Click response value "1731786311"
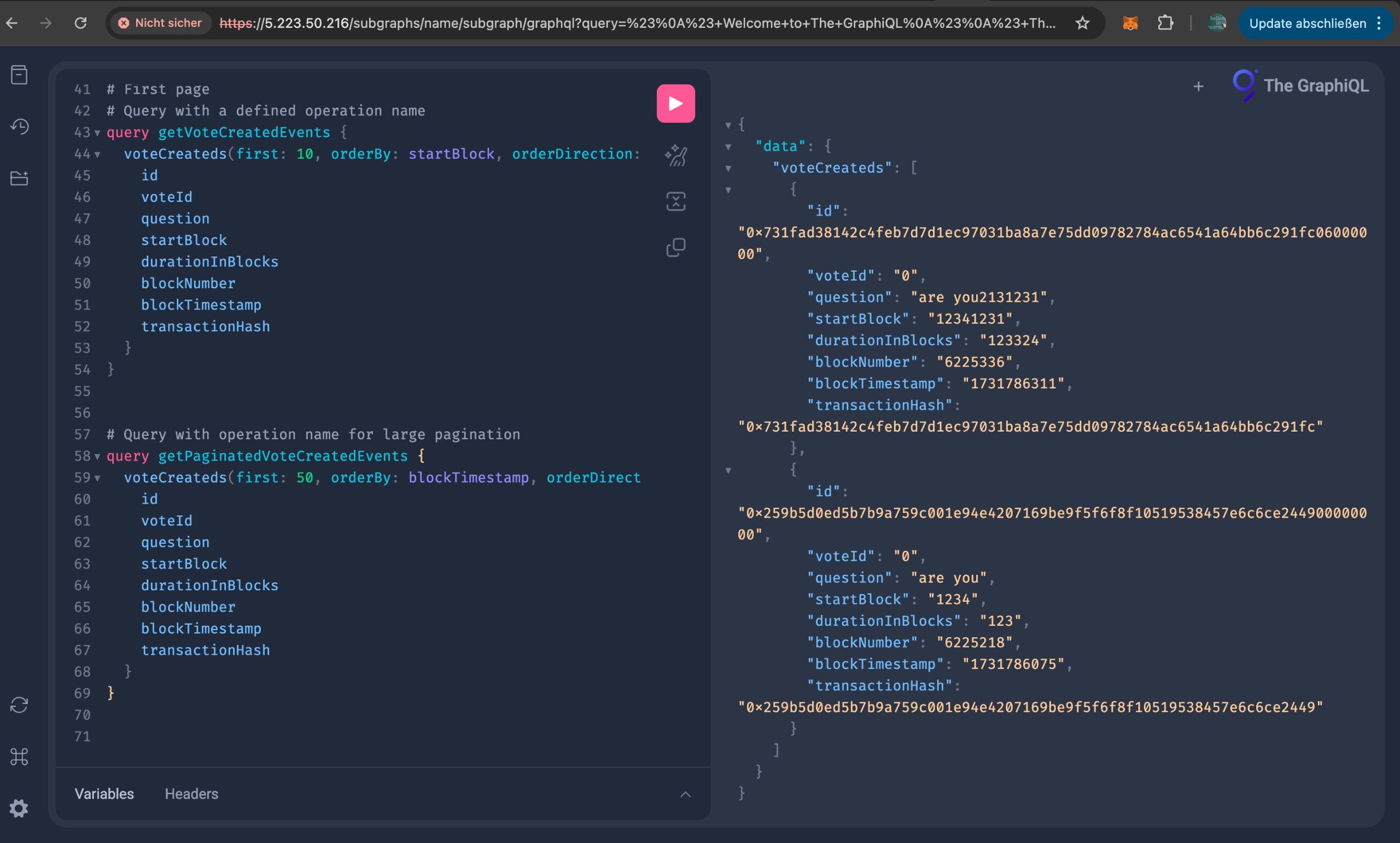The image size is (1400, 843). 1013,384
